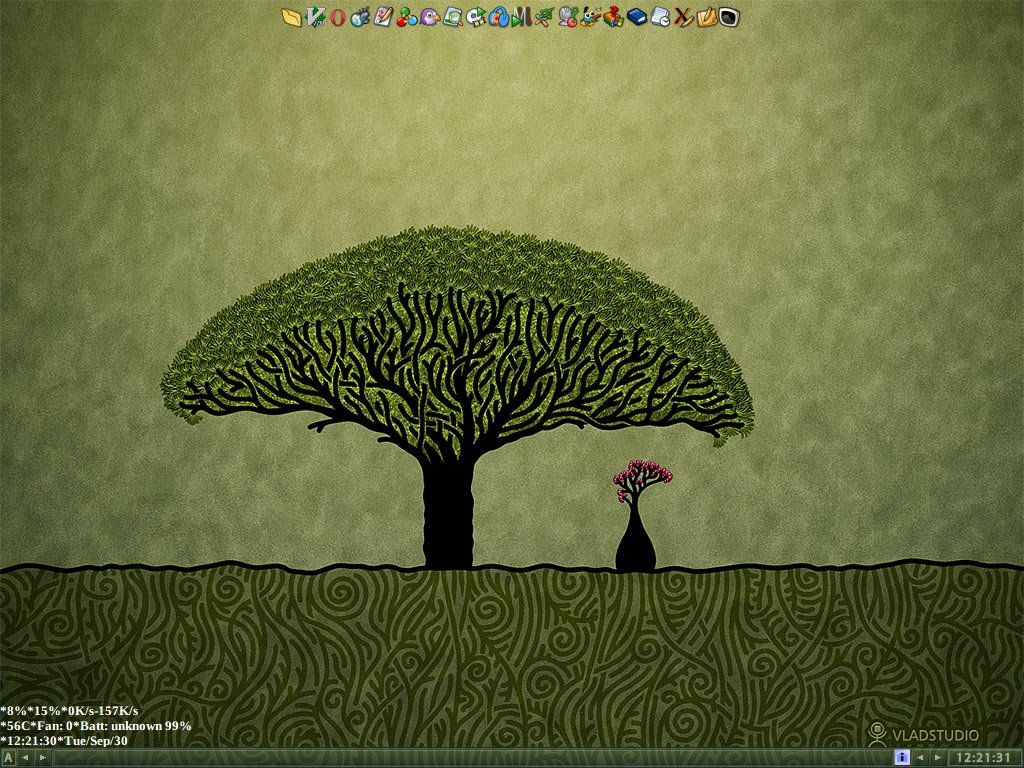Viewport: 1024px width, 768px height.
Task: Launch the MPlayer M icon with play arrow
Action: 521,17
